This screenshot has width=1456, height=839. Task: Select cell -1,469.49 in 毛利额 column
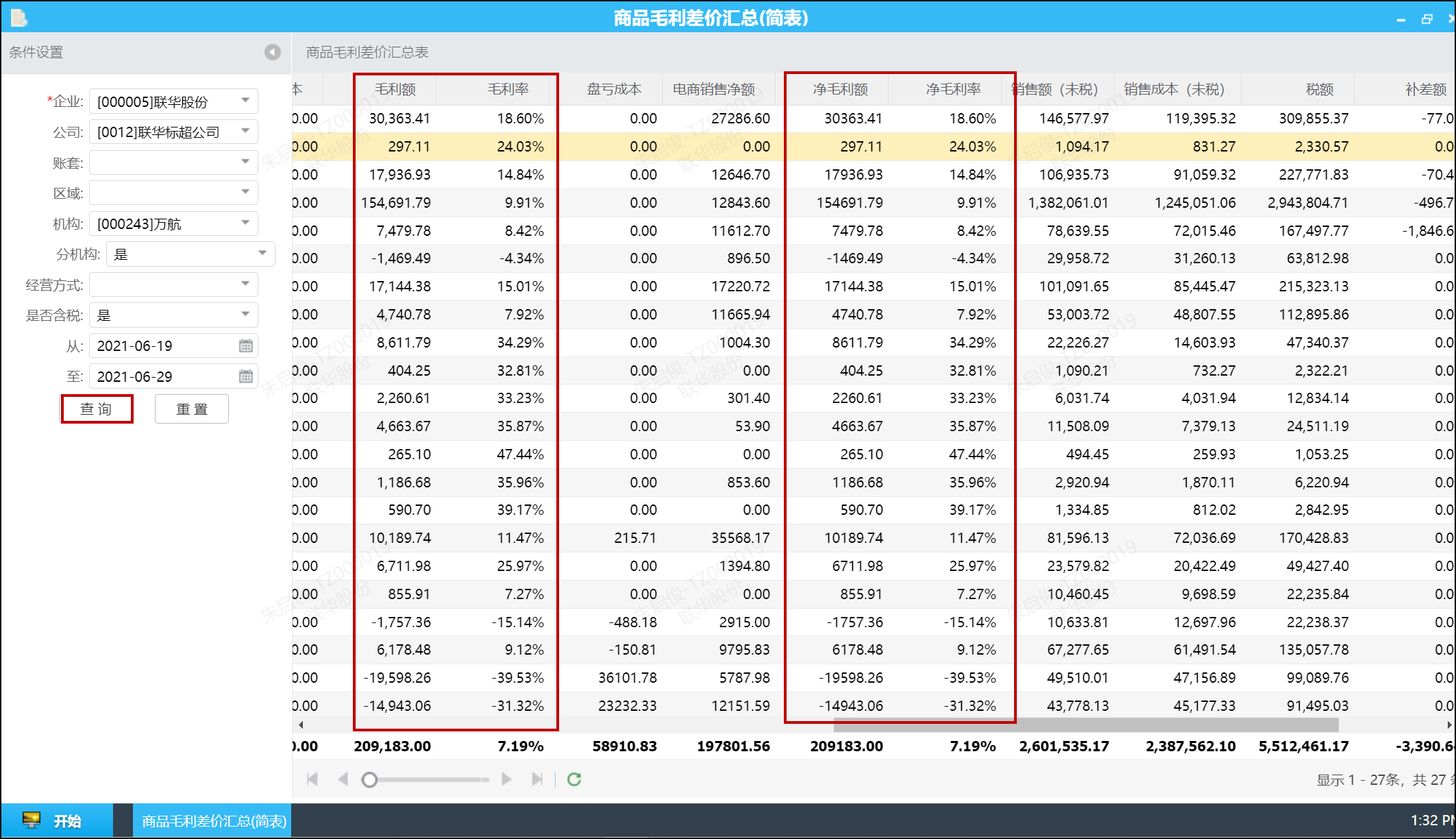click(x=401, y=258)
